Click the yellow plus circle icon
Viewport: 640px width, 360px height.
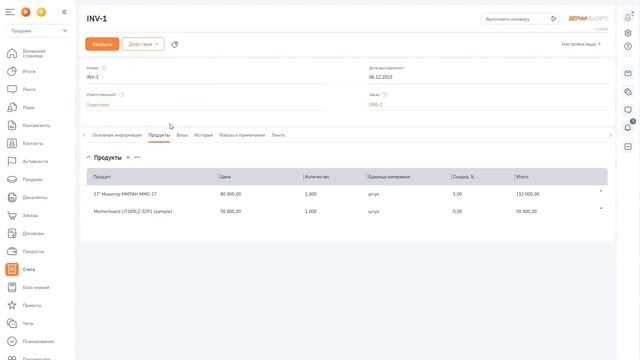pos(41,12)
